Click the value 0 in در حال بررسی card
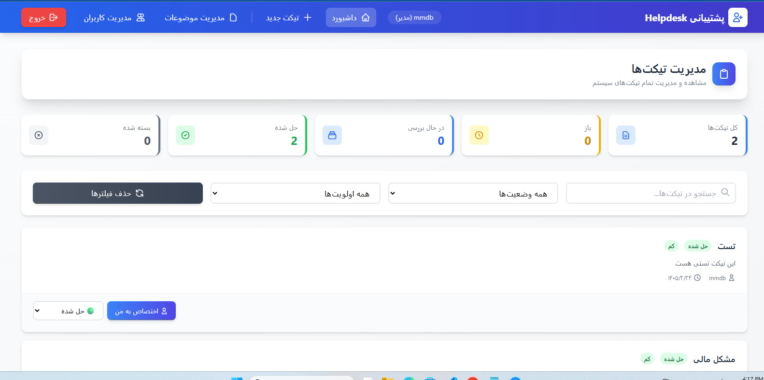Image resolution: width=764 pixels, height=380 pixels. tap(440, 141)
